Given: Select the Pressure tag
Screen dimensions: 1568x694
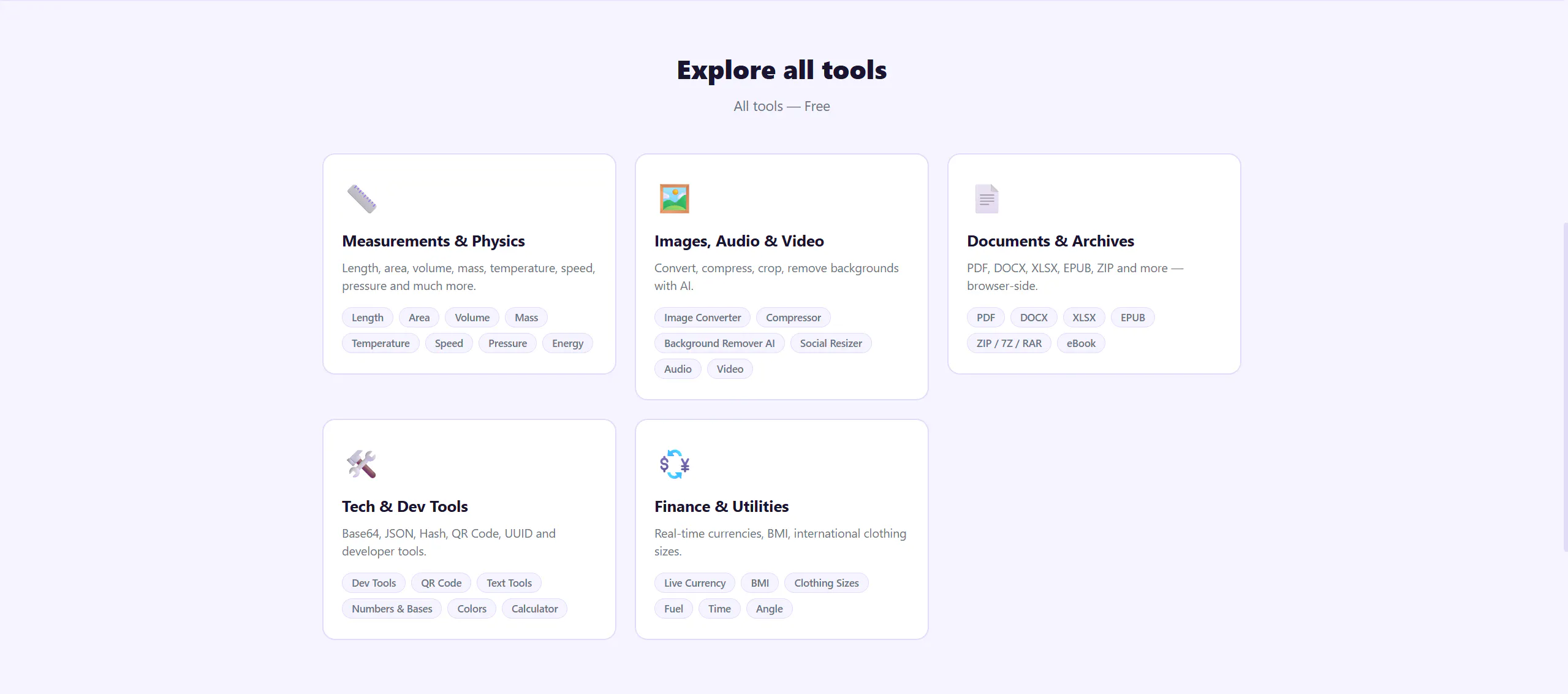Looking at the screenshot, I should click(507, 343).
